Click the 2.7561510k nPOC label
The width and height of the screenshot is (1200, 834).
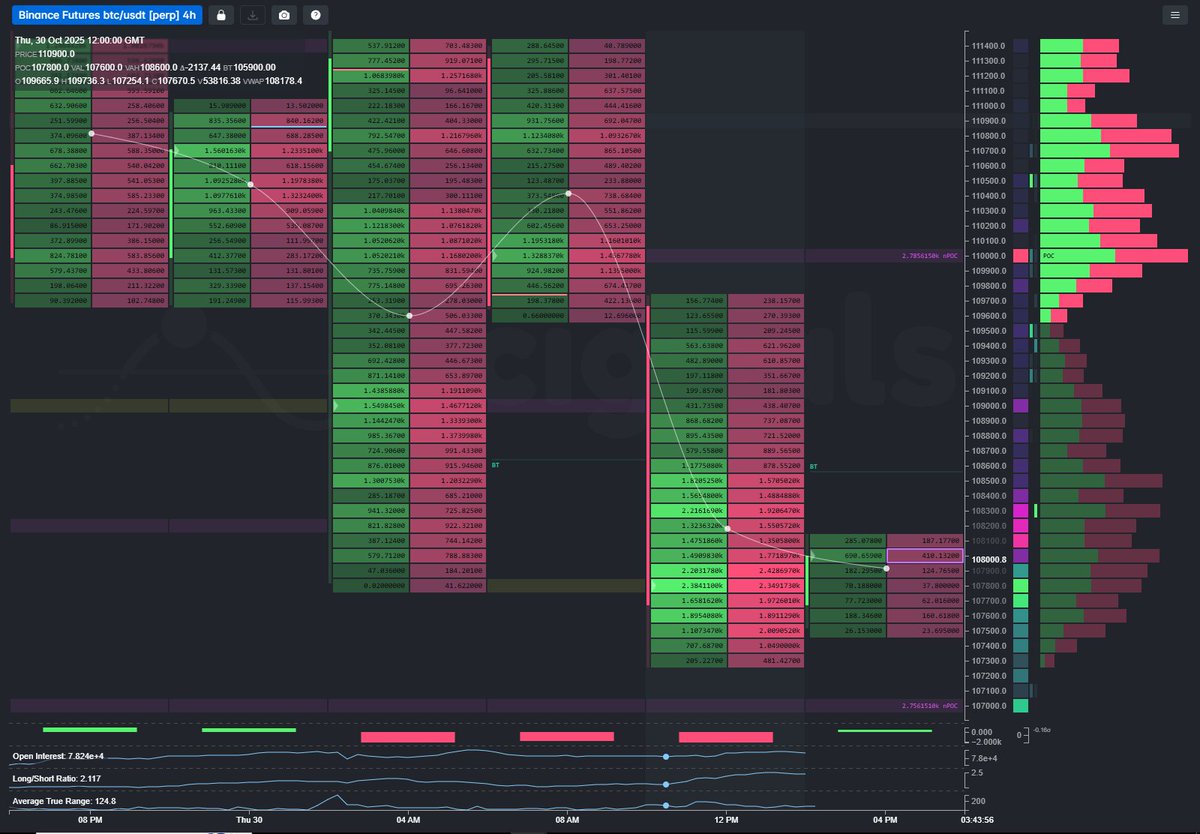tap(925, 704)
